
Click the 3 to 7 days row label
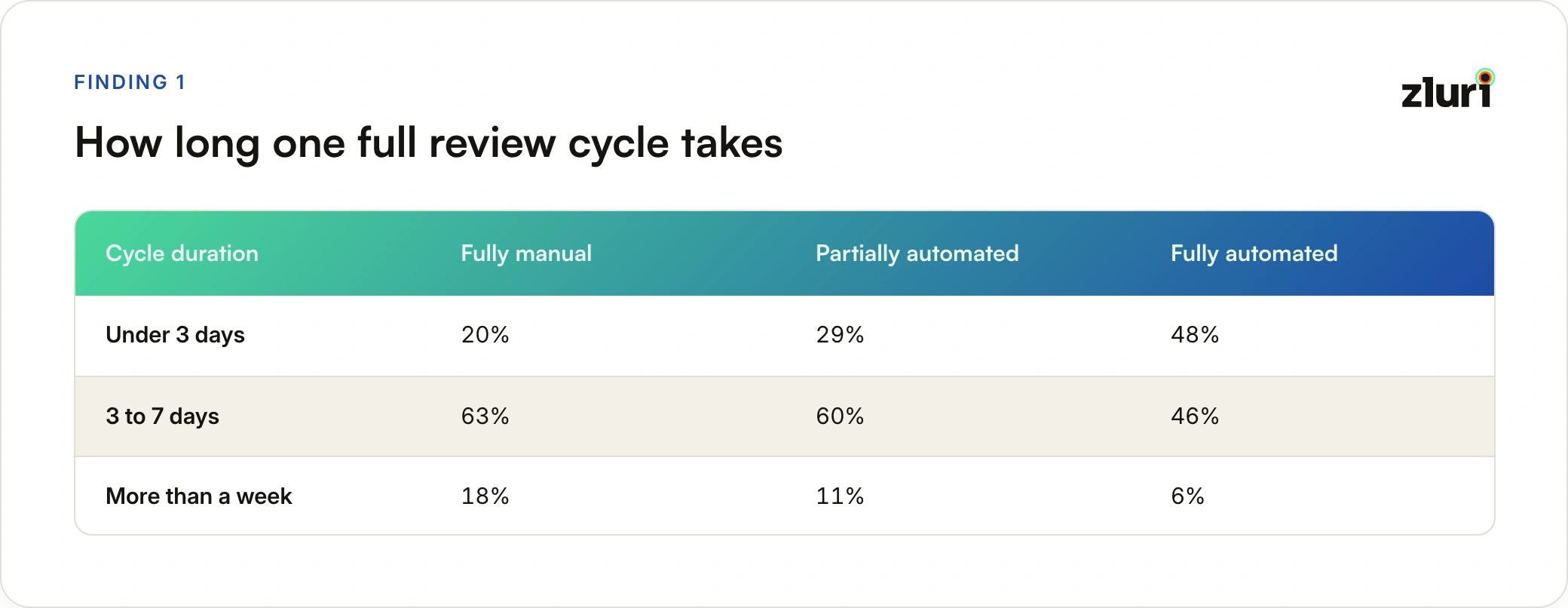tap(162, 416)
